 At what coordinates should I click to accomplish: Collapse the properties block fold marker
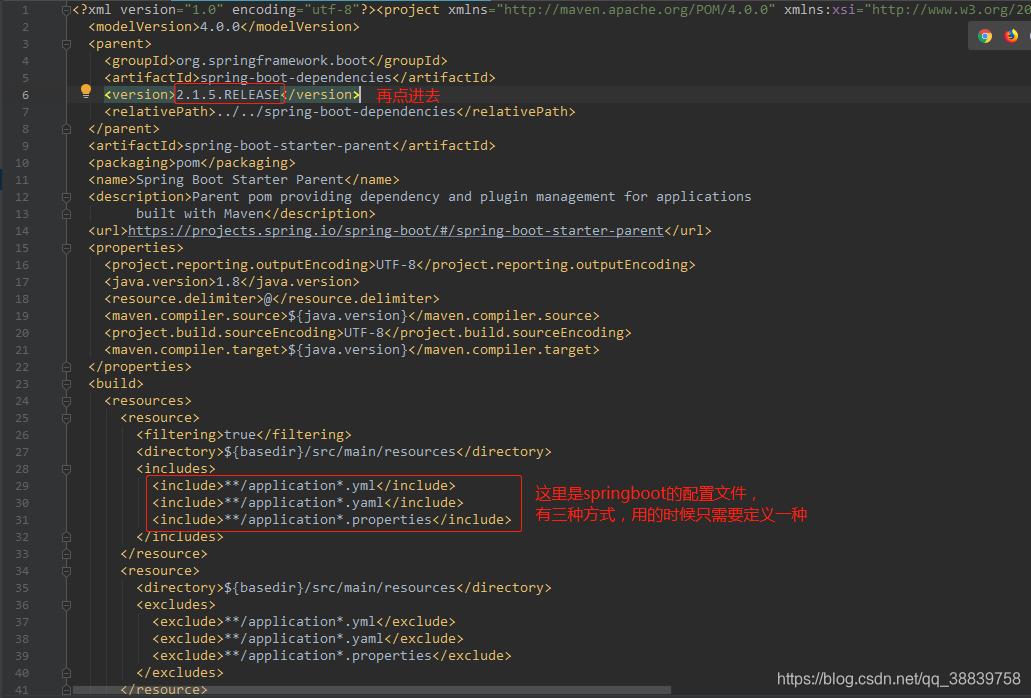pos(66,248)
